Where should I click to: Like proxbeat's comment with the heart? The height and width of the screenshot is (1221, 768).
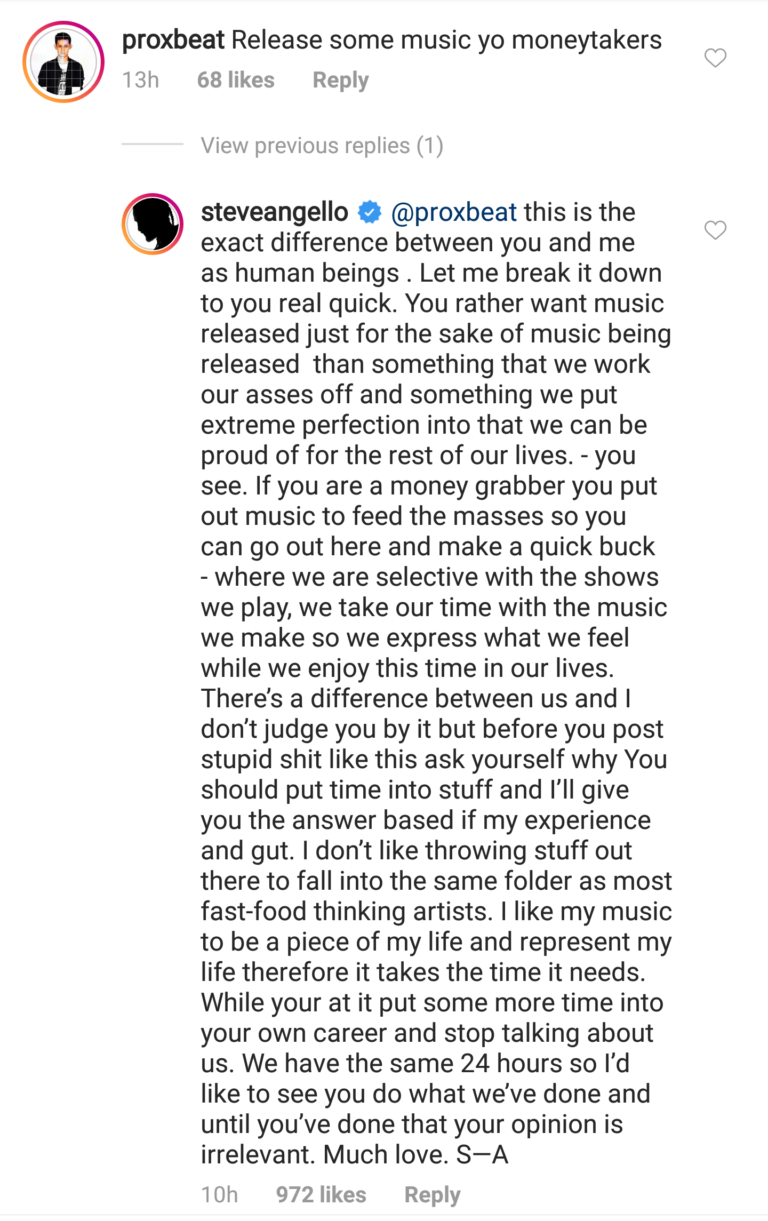[x=715, y=59]
